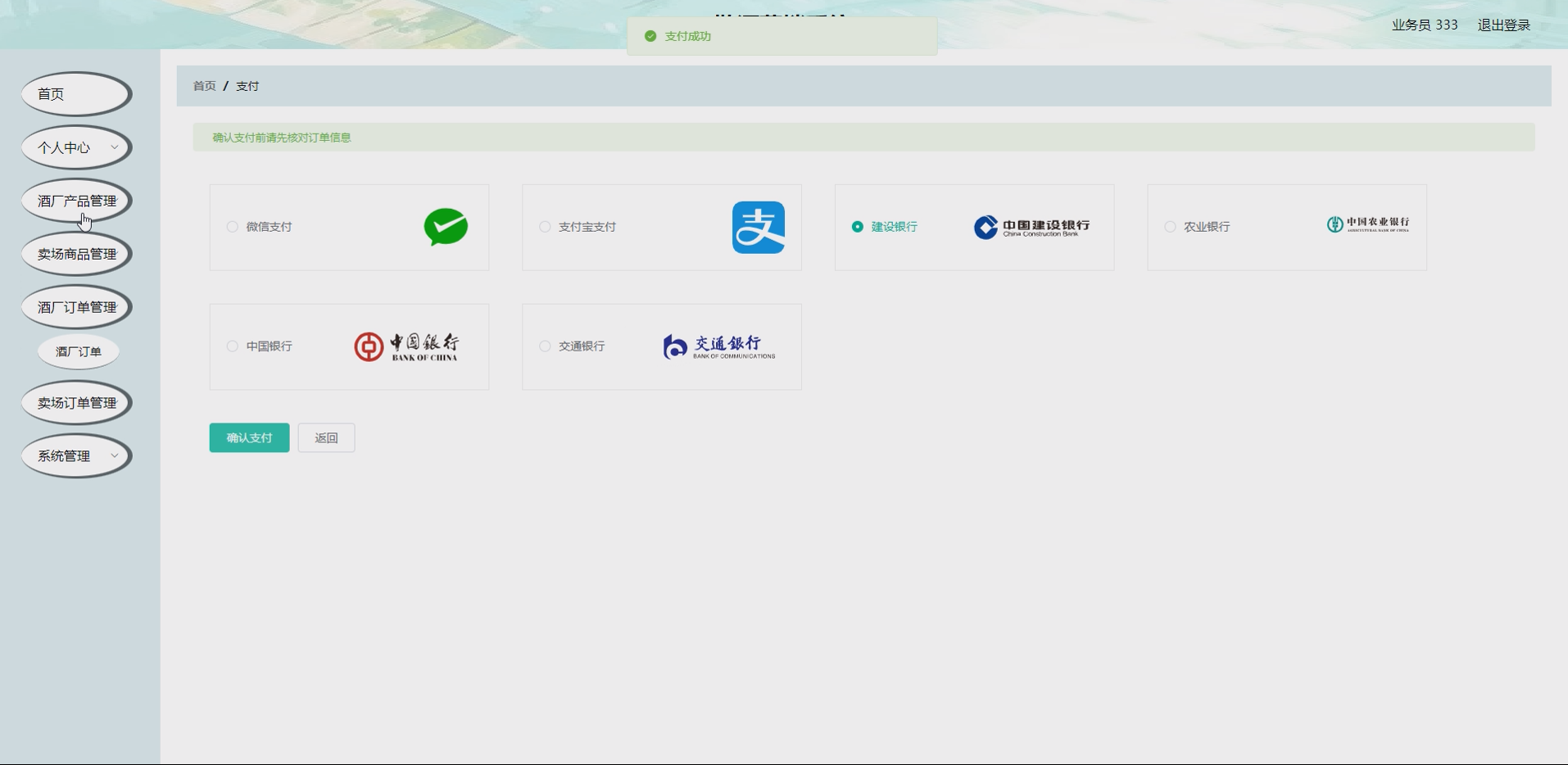Click the 微信支付 label text
This screenshot has height=765, width=1568.
(270, 227)
